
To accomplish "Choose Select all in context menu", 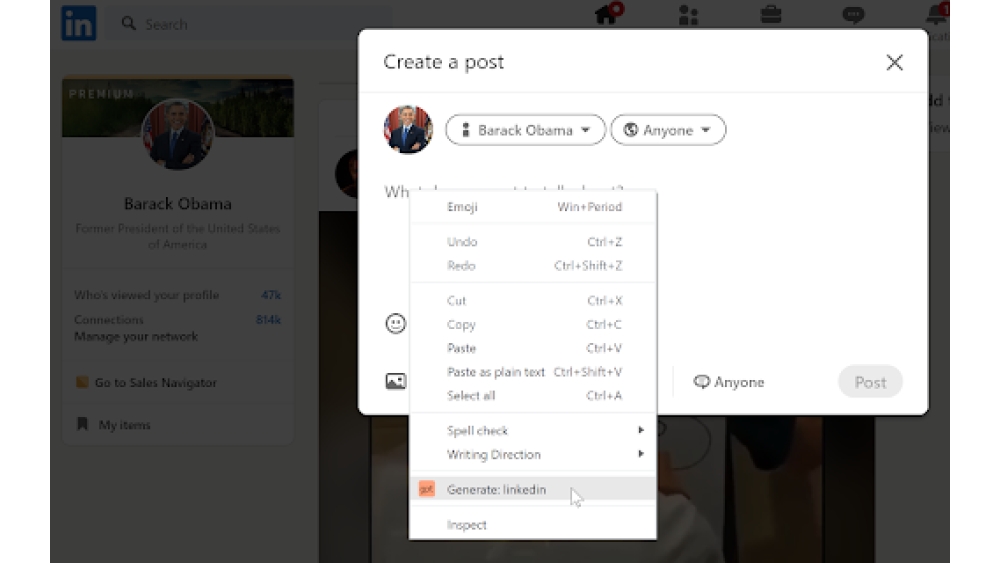I will click(533, 395).
